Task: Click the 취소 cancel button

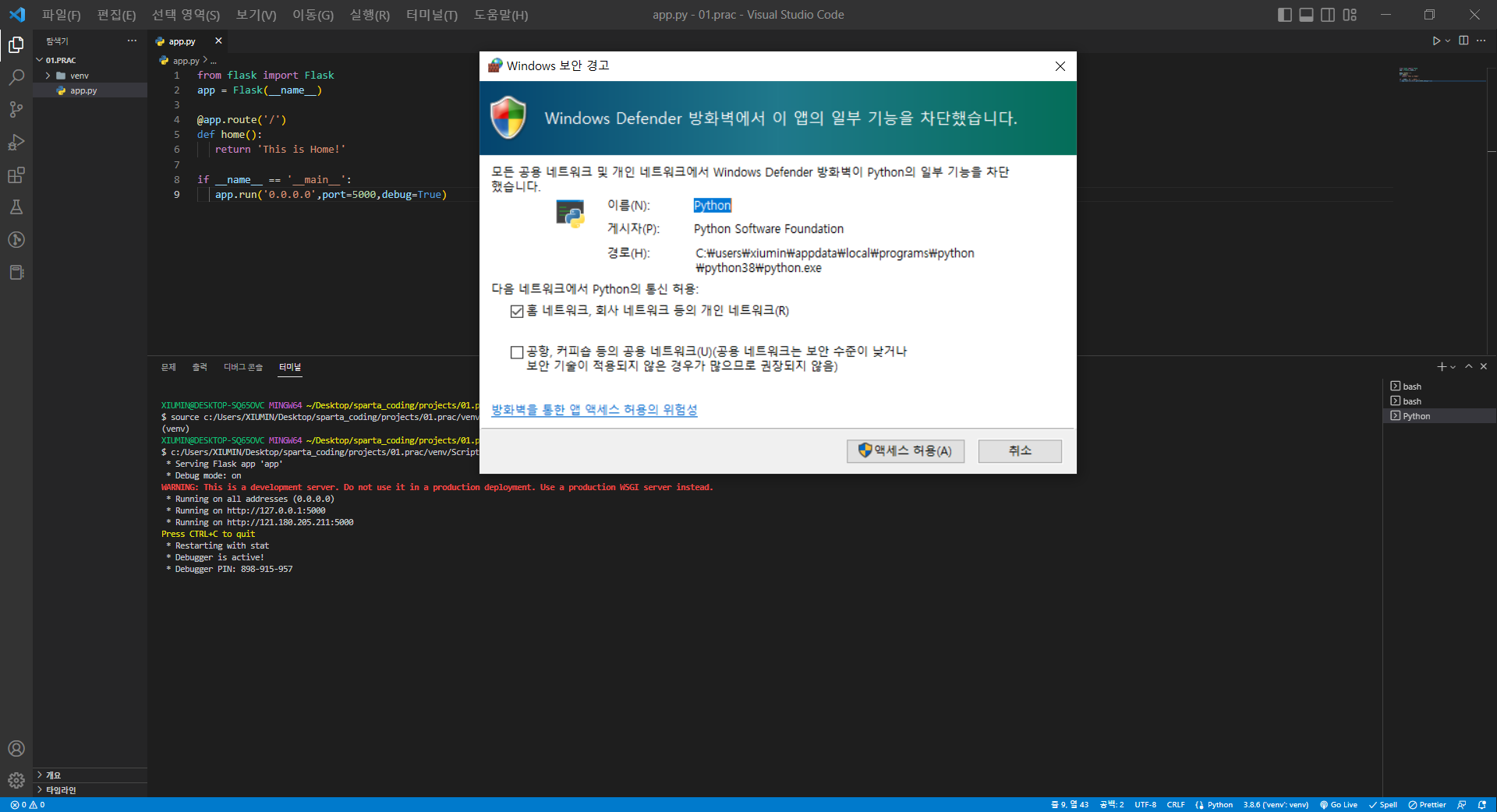Action: coord(1020,451)
